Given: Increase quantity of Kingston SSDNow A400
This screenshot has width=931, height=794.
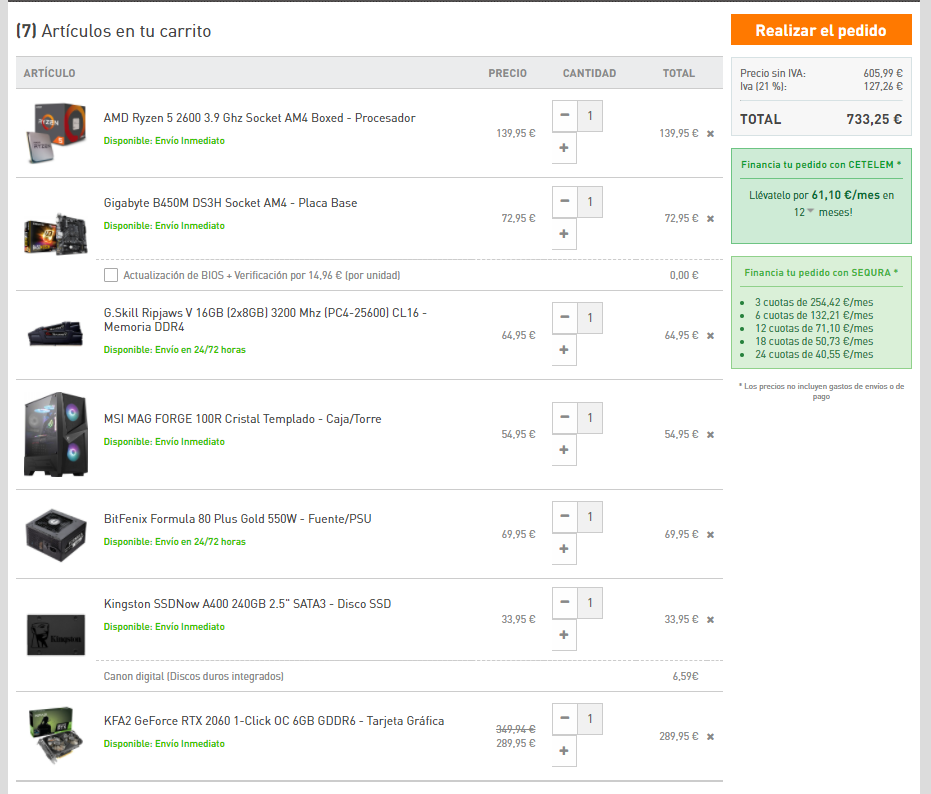Looking at the screenshot, I should [x=564, y=635].
